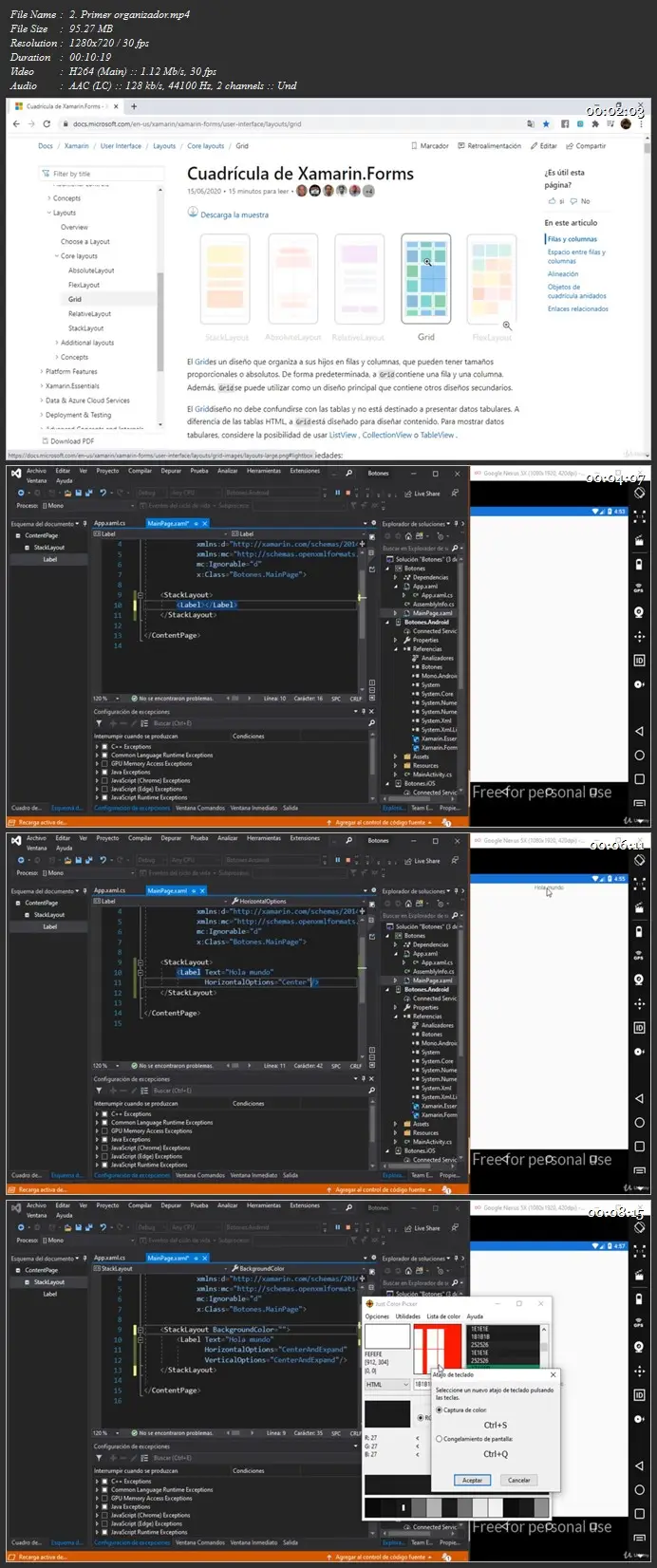In 00:08:15 frame, click emulator fullscreen corners icon
657x1568 pixels.
click(639, 1251)
